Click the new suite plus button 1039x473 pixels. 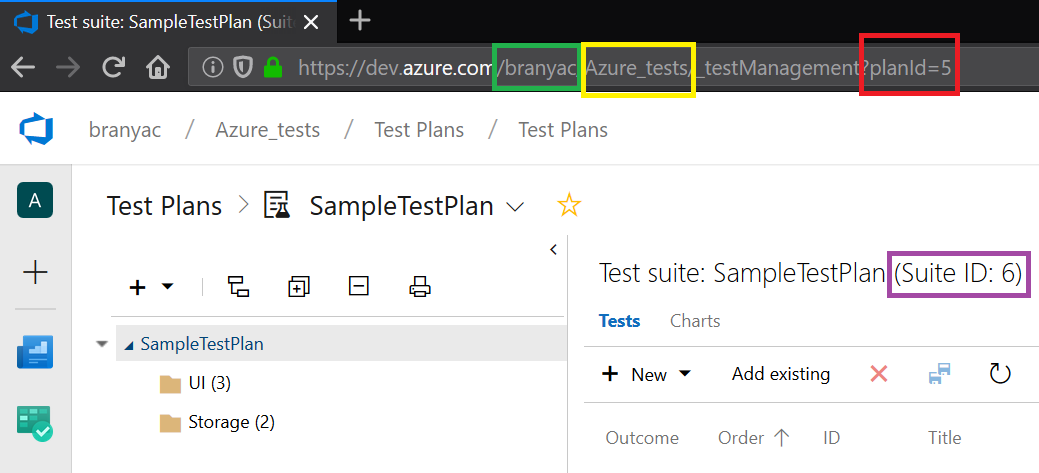(137, 287)
